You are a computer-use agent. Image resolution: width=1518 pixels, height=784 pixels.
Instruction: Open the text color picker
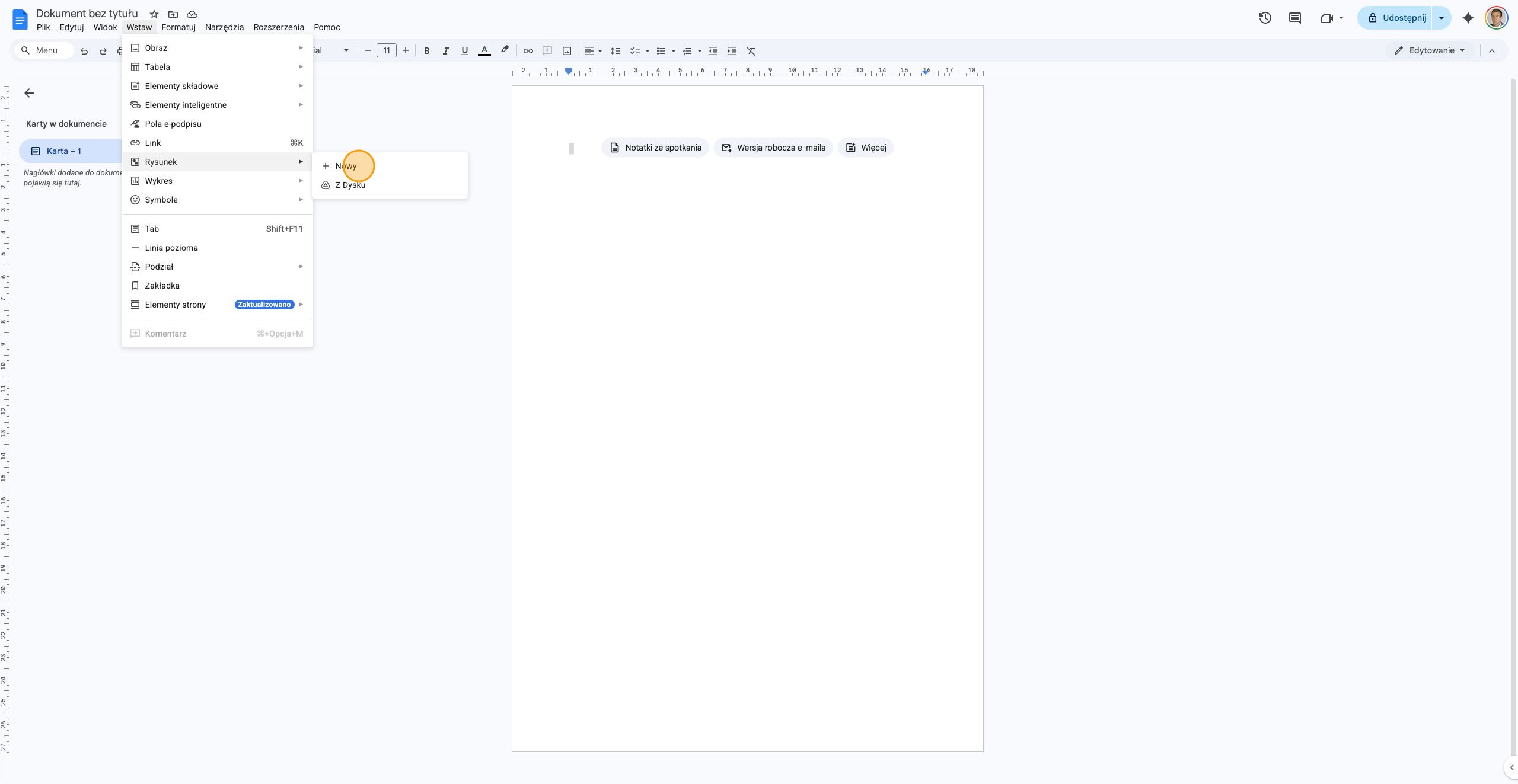pyautogui.click(x=484, y=51)
